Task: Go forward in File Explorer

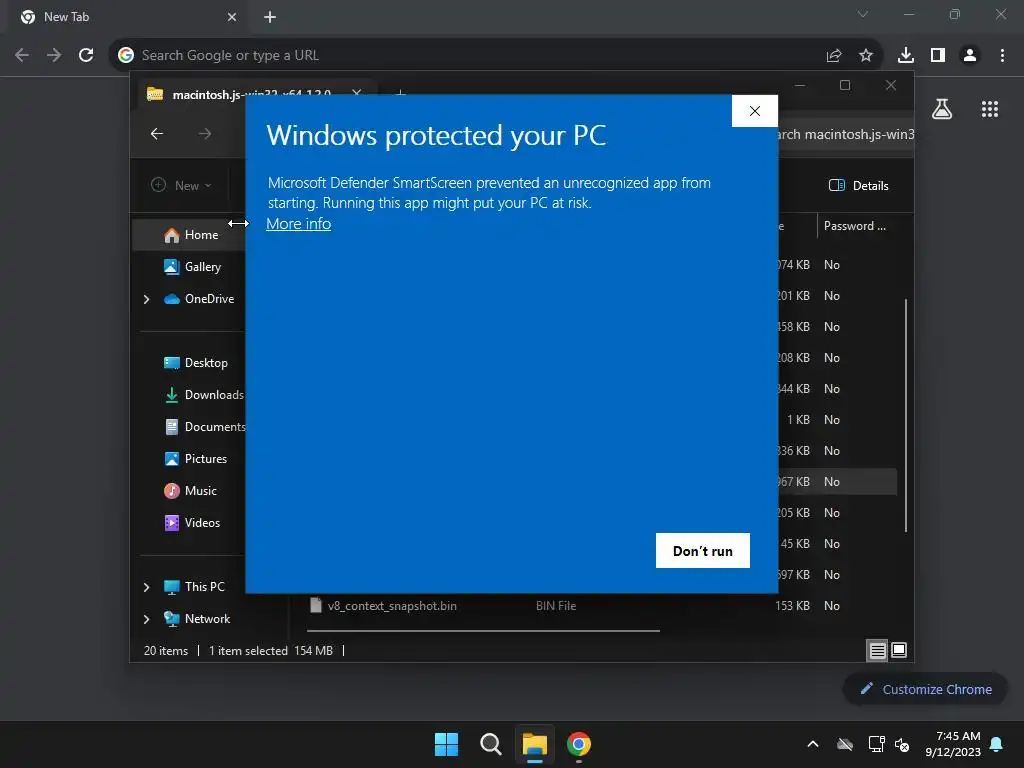Action: [205, 134]
